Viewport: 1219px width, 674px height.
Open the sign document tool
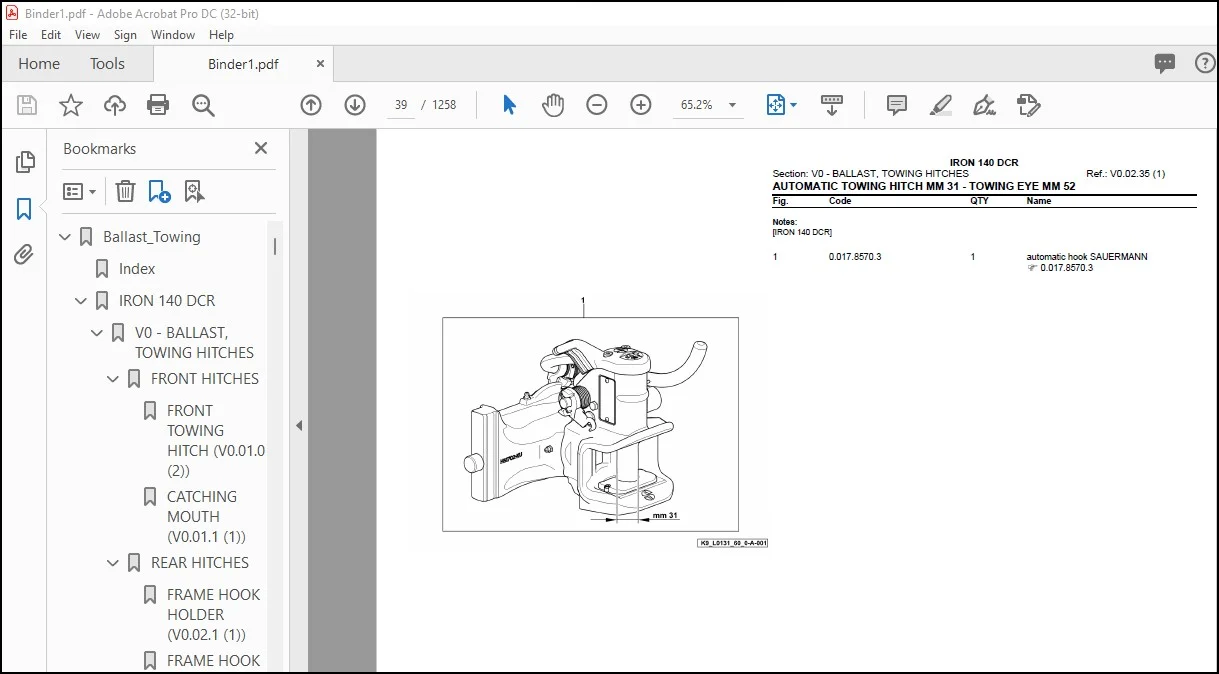[x=985, y=105]
